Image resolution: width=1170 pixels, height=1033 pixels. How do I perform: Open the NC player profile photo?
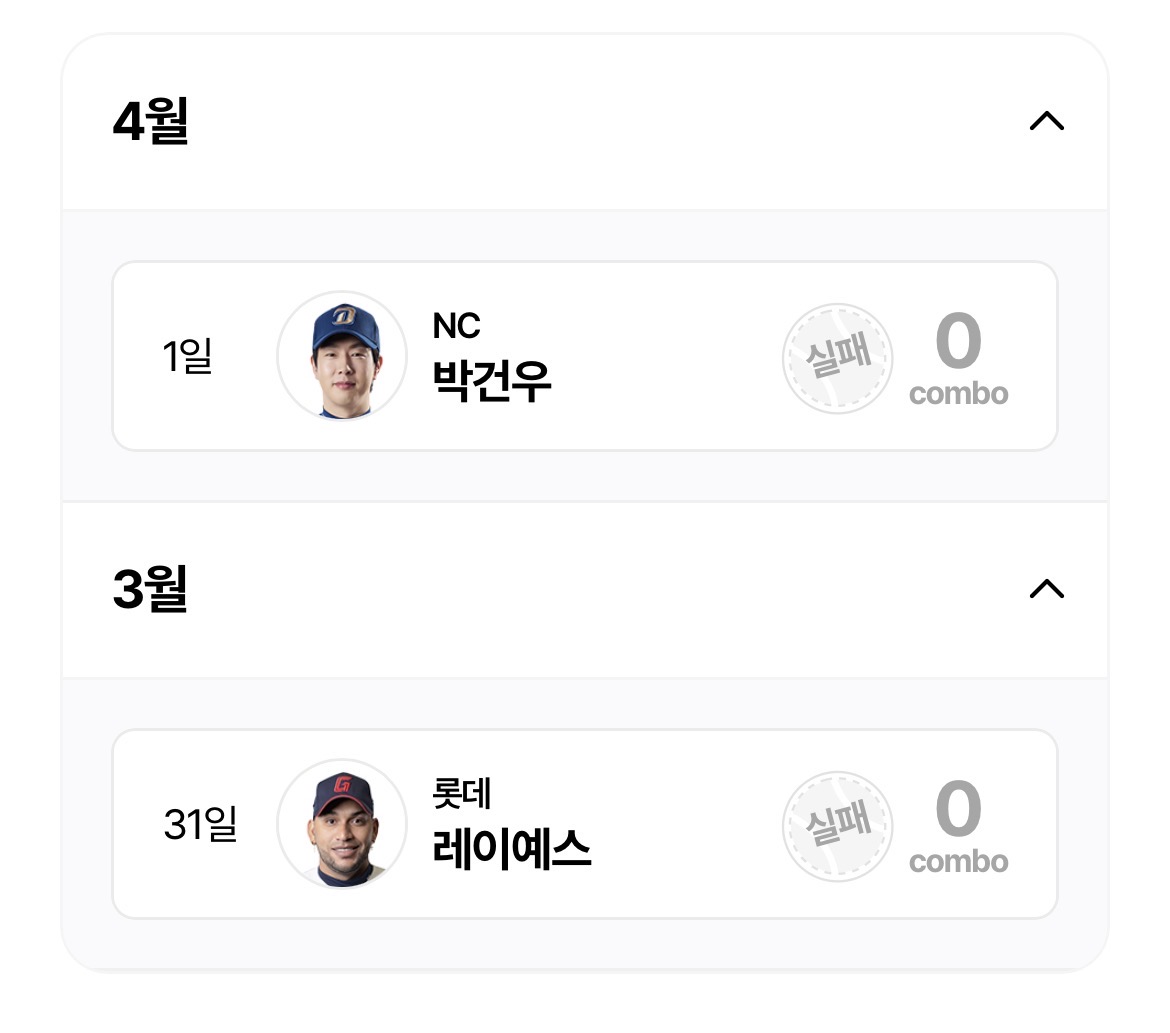coord(342,356)
